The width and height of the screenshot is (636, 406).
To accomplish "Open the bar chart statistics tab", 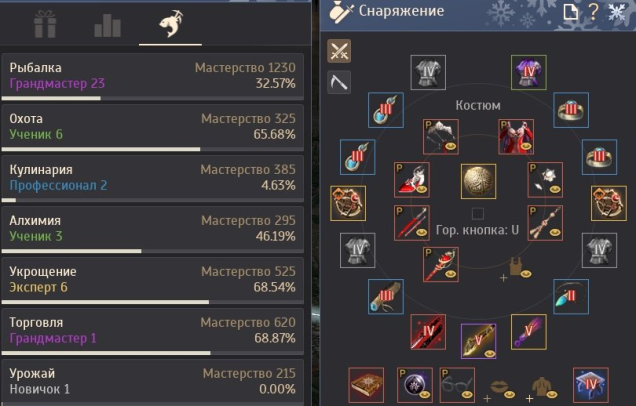I will [x=107, y=26].
